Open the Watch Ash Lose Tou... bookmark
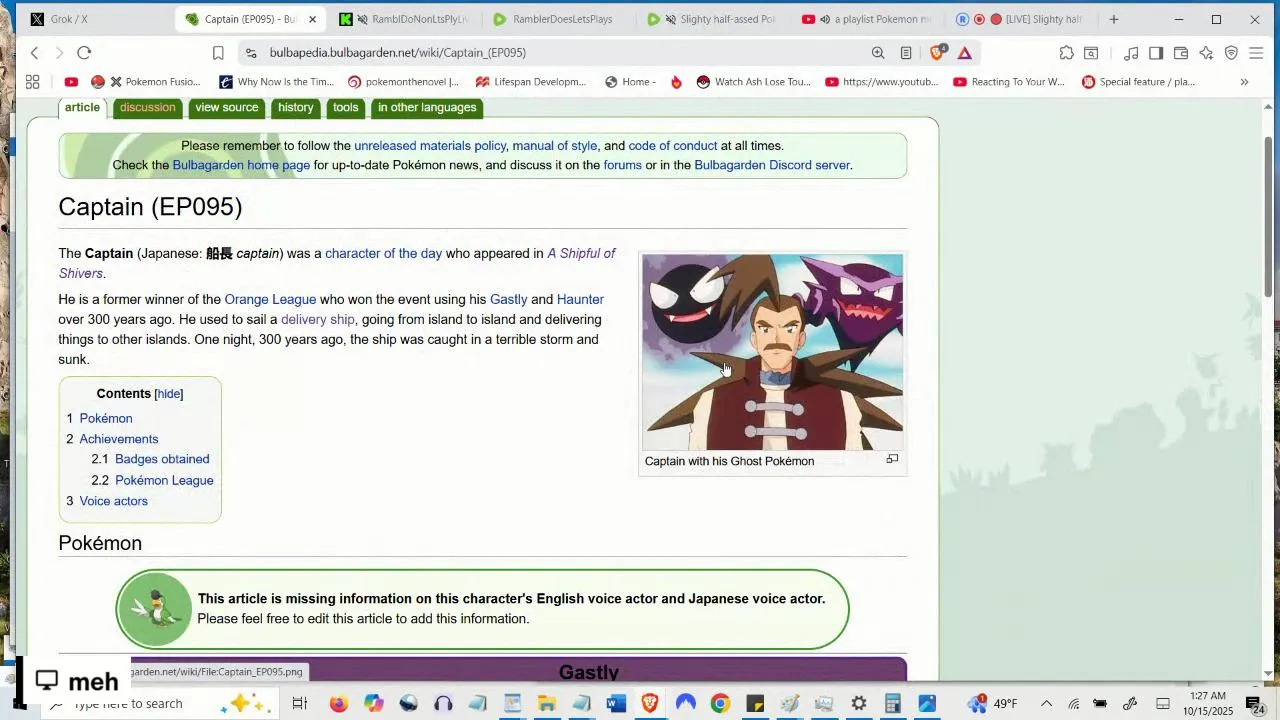Viewport: 1280px width, 720px height. pos(754,82)
